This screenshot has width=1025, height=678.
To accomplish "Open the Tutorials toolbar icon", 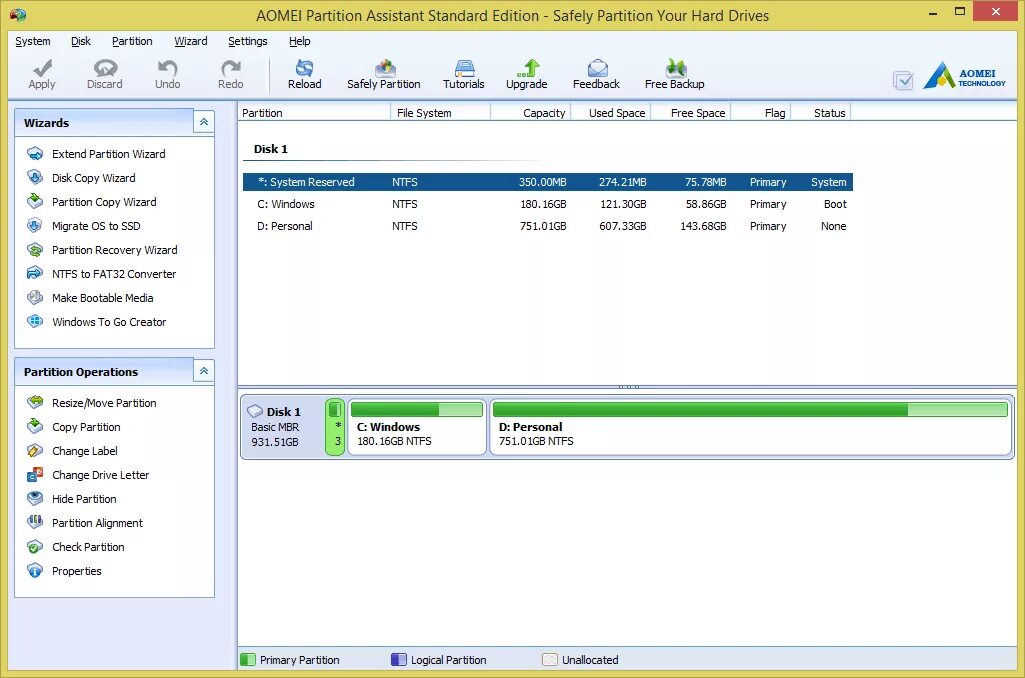I will 464,67.
